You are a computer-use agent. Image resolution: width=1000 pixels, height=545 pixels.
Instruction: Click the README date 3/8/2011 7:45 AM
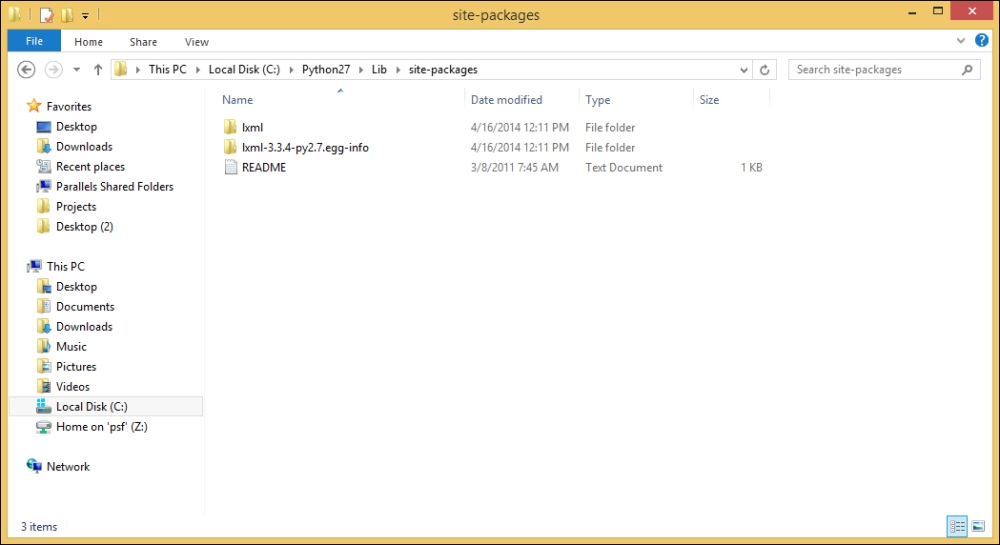pyautogui.click(x=515, y=168)
